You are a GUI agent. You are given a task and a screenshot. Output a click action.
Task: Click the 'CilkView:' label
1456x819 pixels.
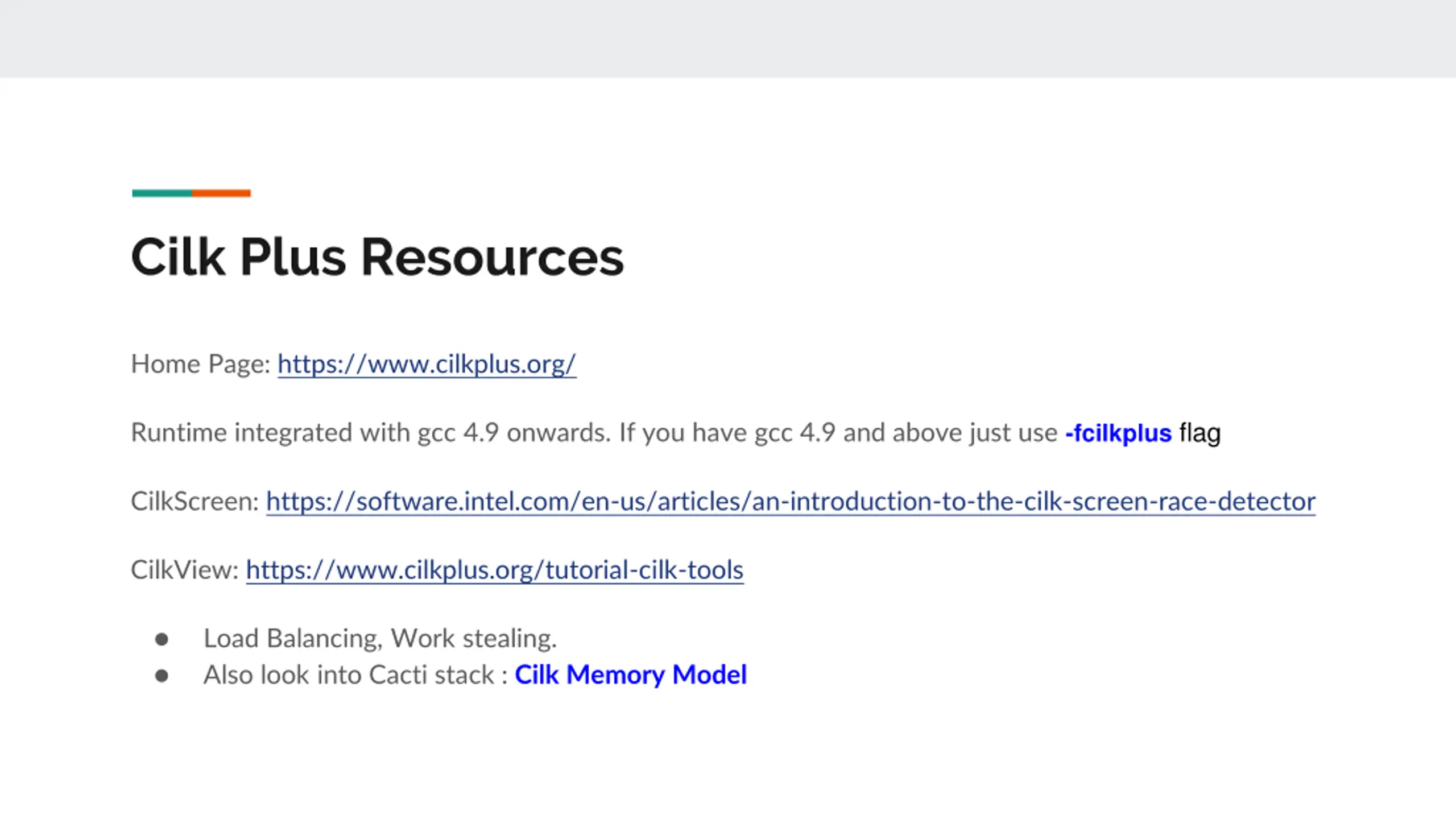pyautogui.click(x=185, y=570)
